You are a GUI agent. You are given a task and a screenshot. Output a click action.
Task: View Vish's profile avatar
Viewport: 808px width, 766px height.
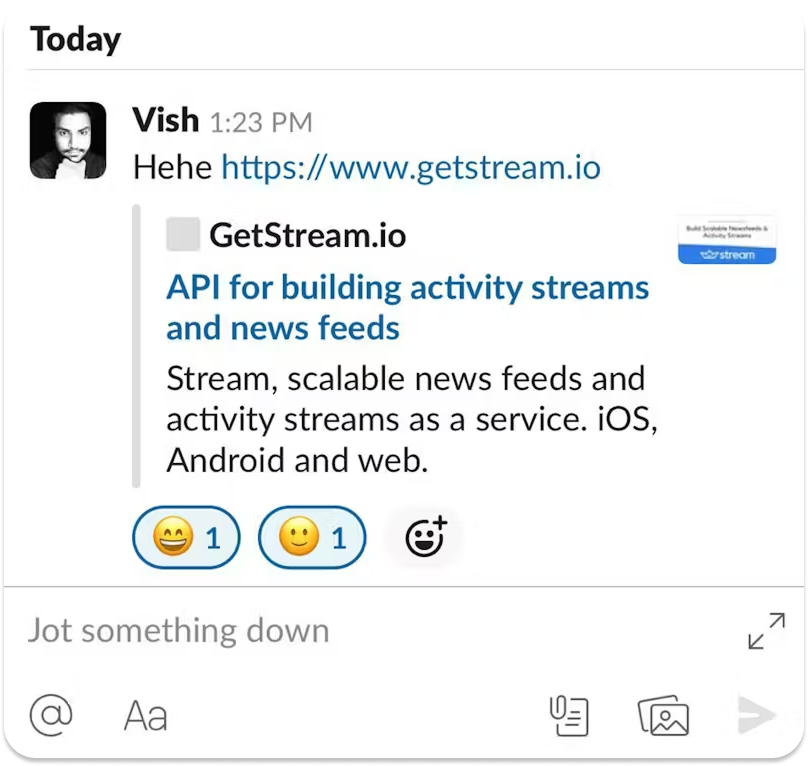(x=67, y=141)
